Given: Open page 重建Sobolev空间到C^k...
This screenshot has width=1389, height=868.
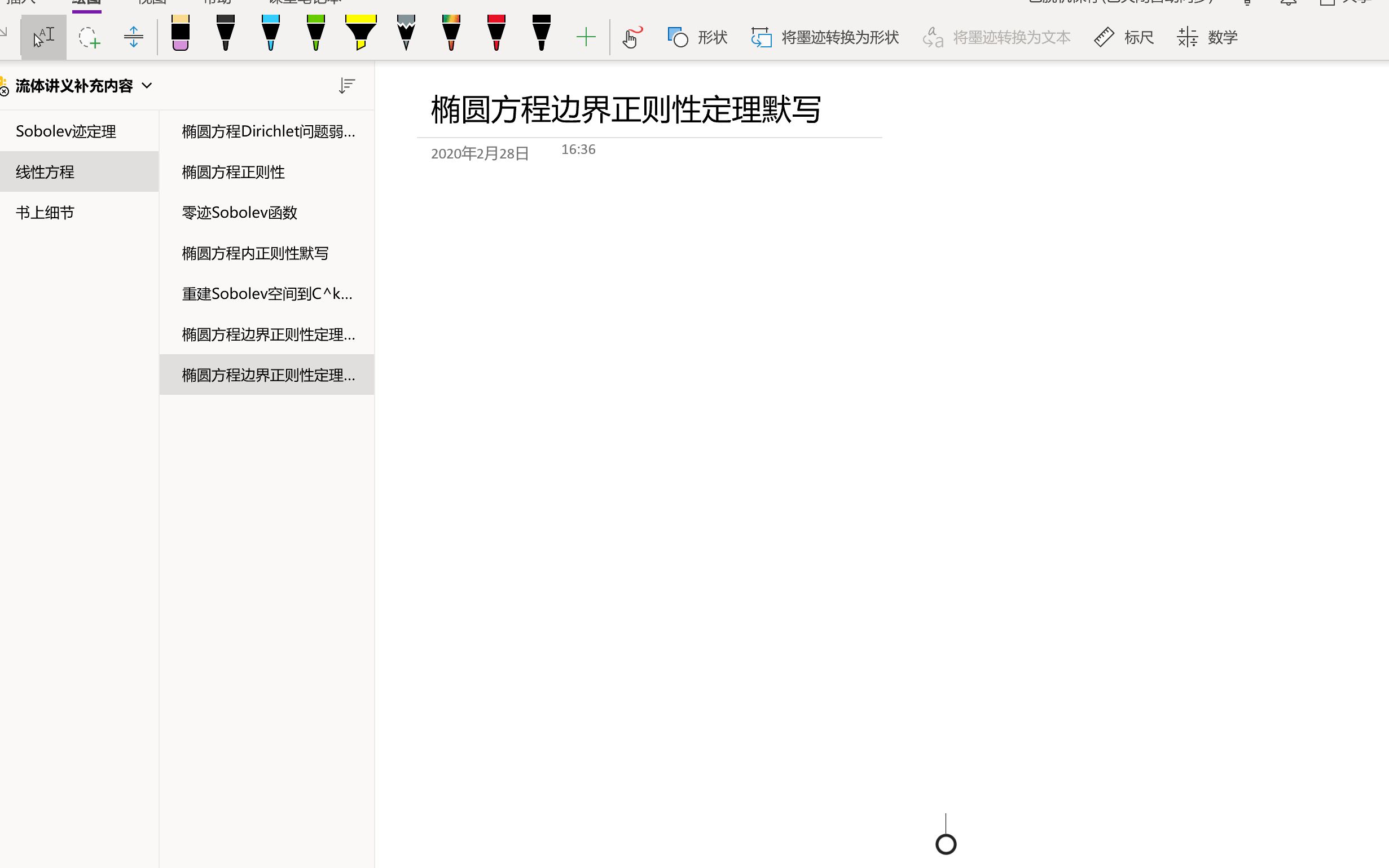Looking at the screenshot, I should tap(267, 294).
